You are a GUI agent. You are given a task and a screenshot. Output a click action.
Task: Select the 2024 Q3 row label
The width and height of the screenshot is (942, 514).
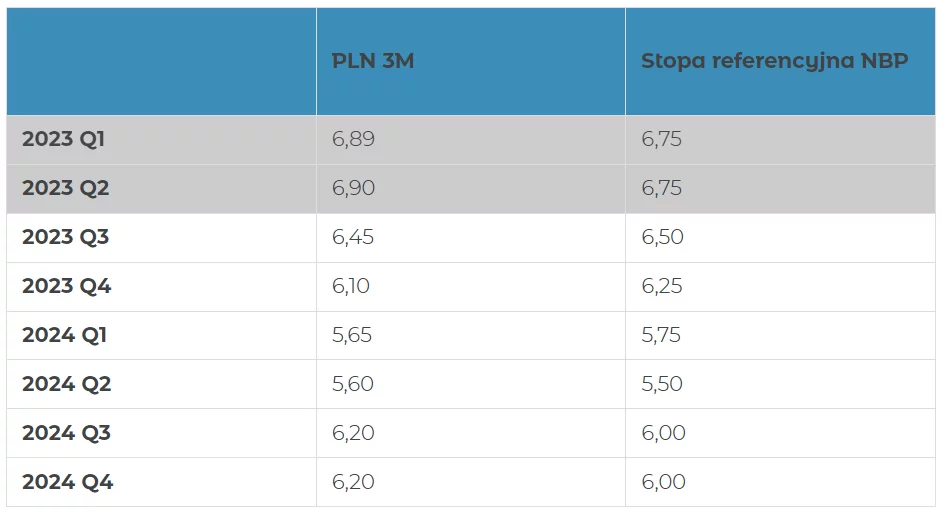67,433
